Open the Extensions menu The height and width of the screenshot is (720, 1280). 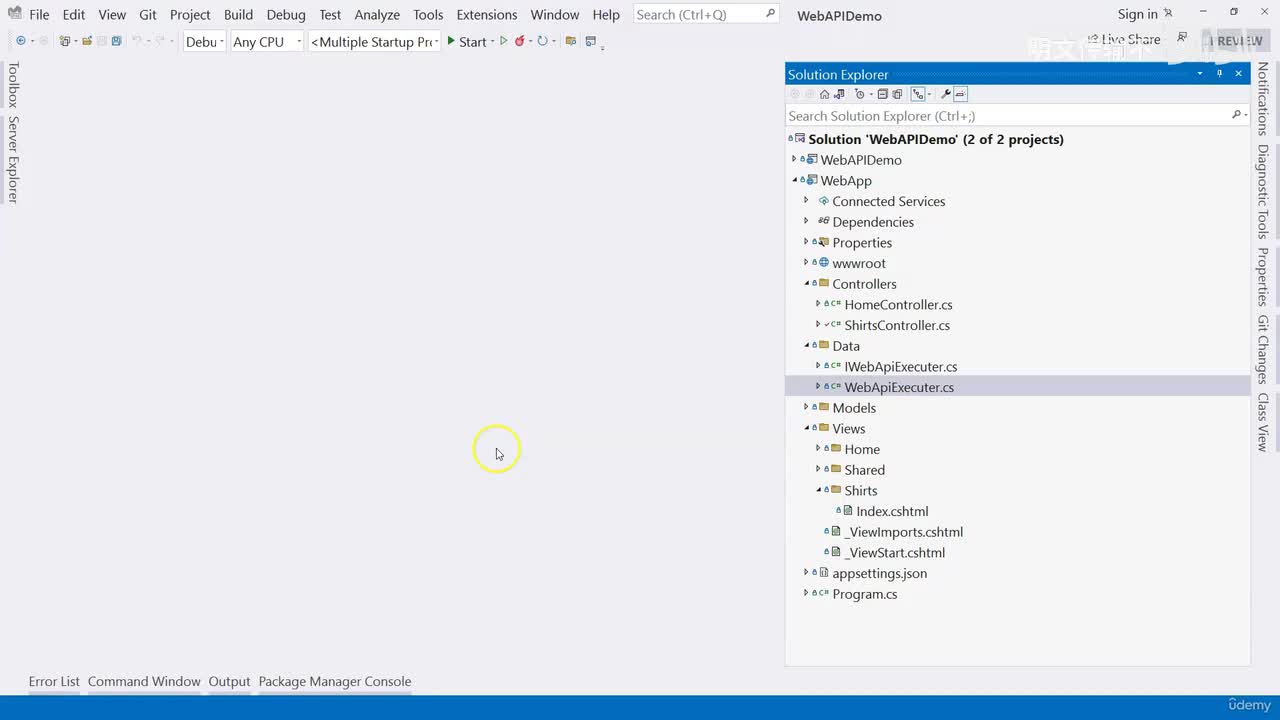487,14
